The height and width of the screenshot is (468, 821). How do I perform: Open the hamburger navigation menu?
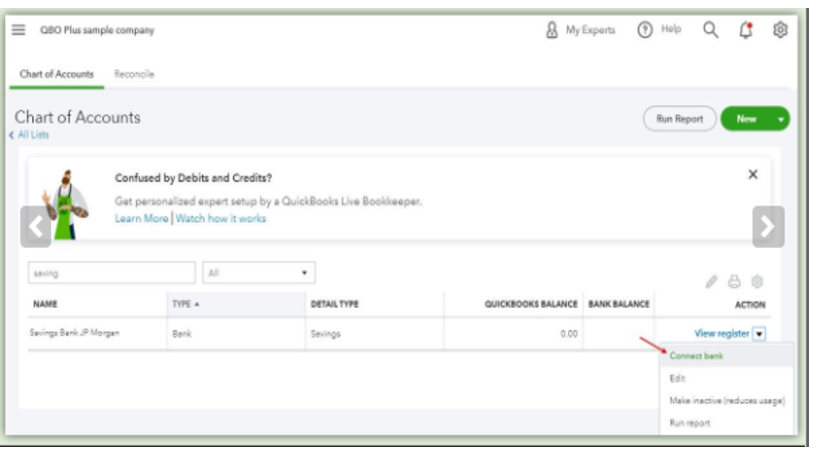pos(18,30)
